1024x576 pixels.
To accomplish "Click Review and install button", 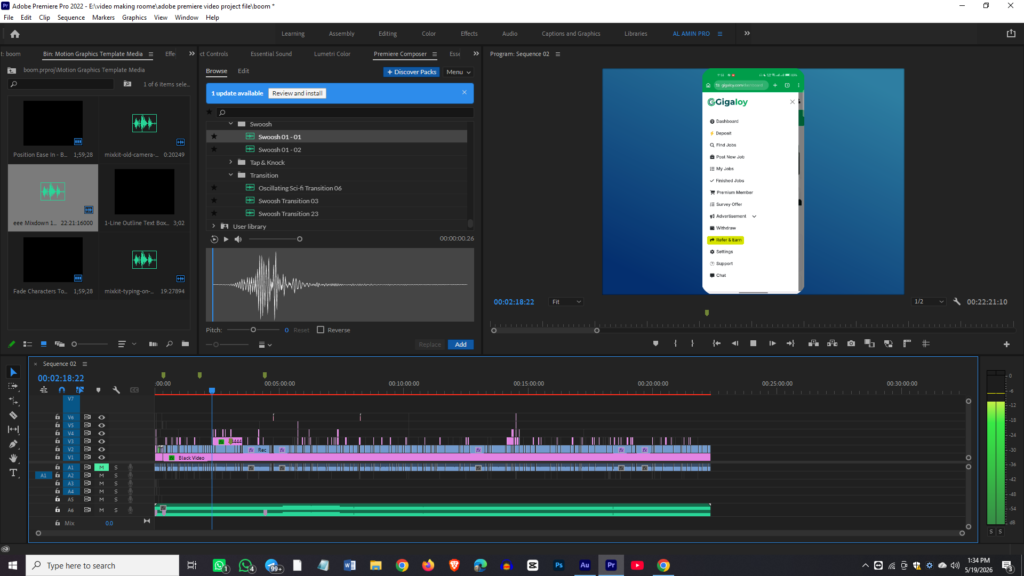I will click(297, 93).
